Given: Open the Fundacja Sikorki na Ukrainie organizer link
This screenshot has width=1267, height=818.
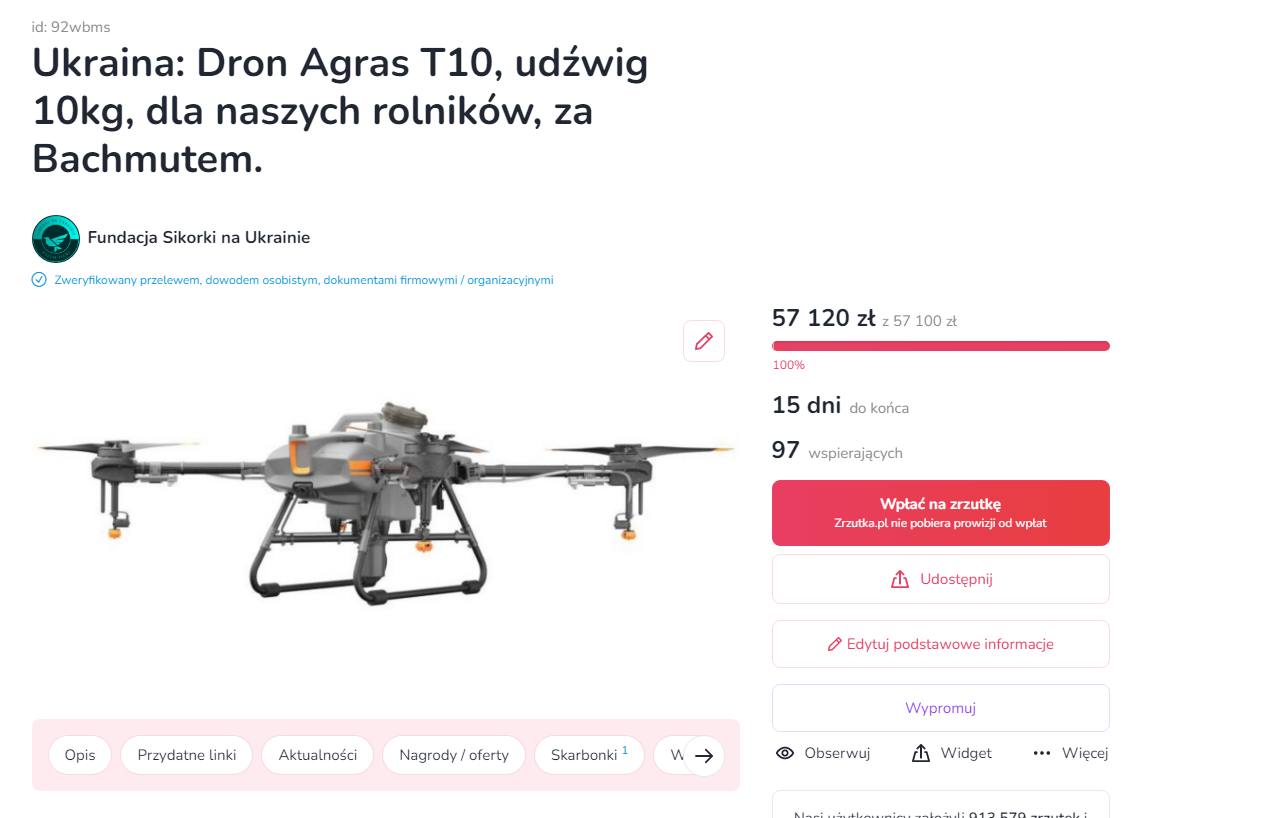Looking at the screenshot, I should (199, 238).
